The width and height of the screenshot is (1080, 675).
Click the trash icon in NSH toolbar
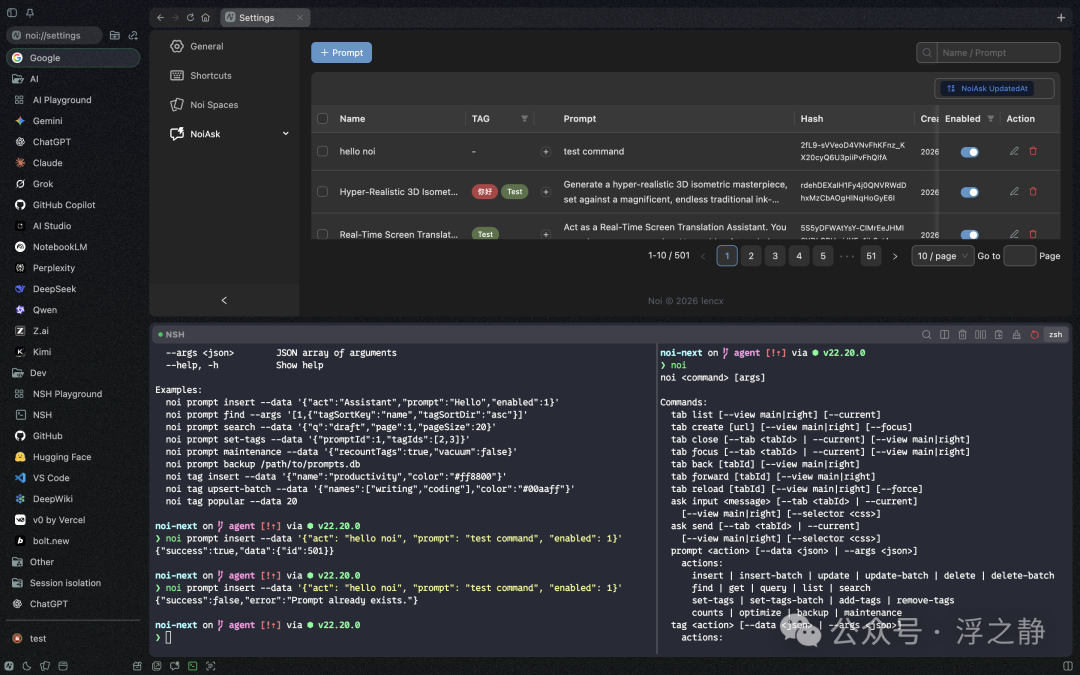(962, 335)
